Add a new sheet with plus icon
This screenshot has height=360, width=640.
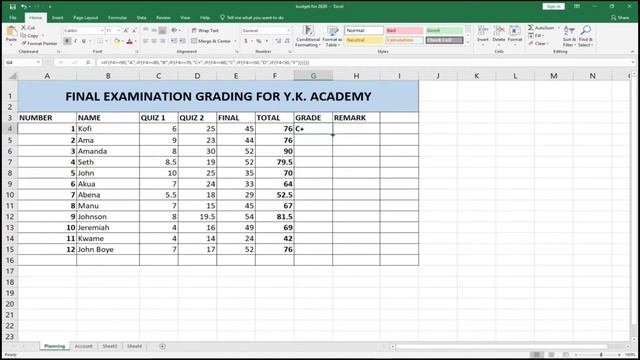pyautogui.click(x=162, y=346)
